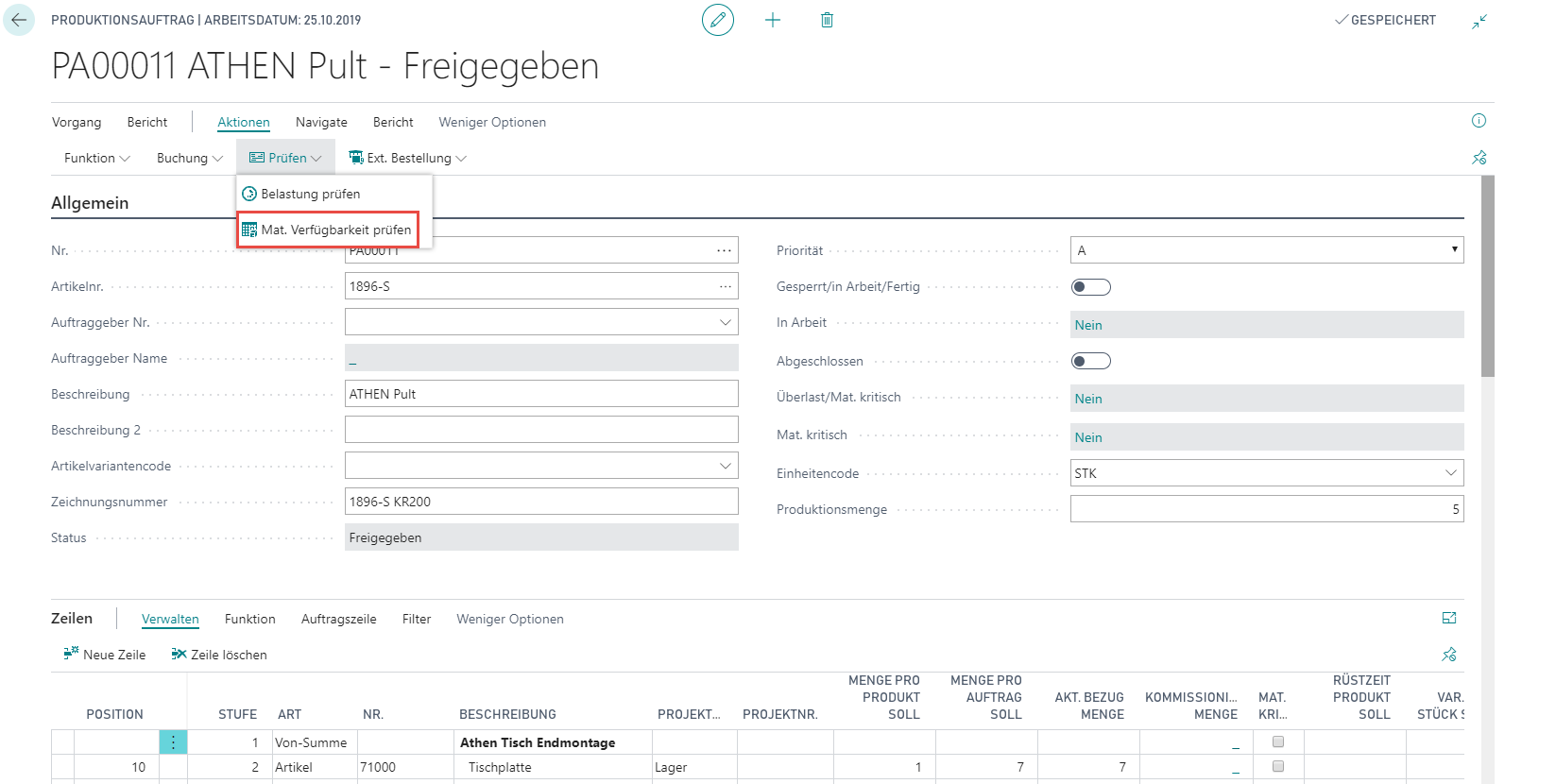Open the Auftragszeile menu
This screenshot has height=784, width=1556.
tap(339, 619)
